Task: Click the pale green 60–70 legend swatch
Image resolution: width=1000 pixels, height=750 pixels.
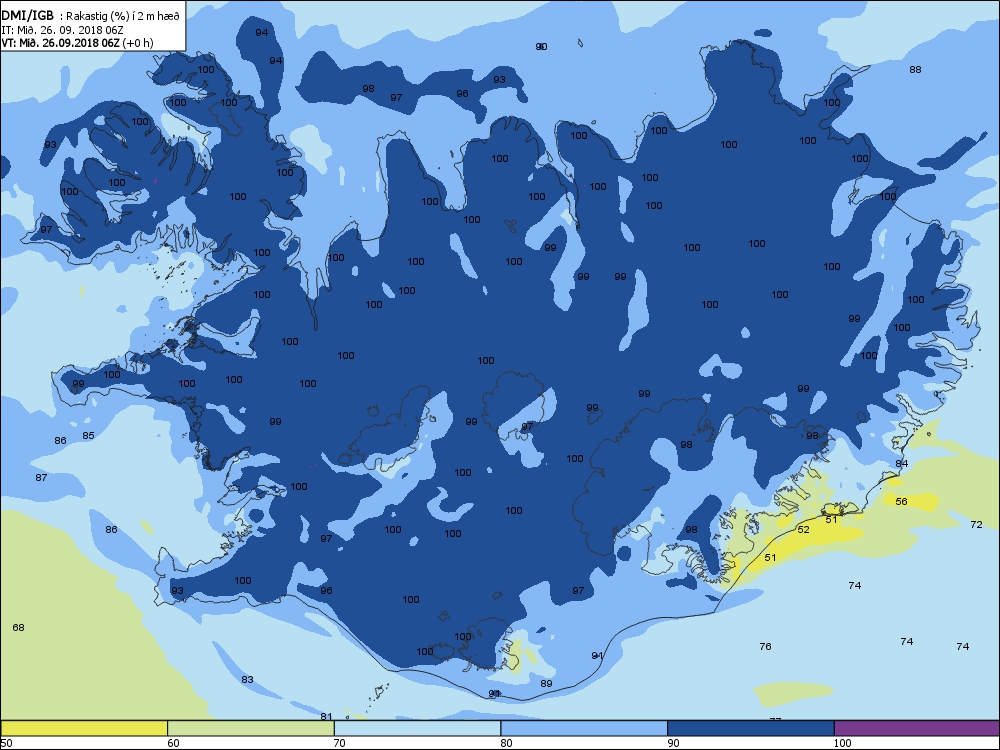Action: [251, 728]
